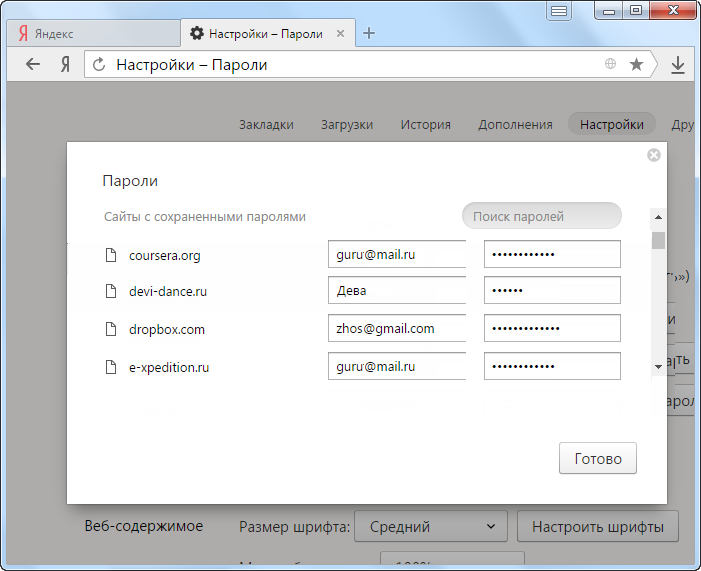Open the Дополнения section

pos(515,124)
